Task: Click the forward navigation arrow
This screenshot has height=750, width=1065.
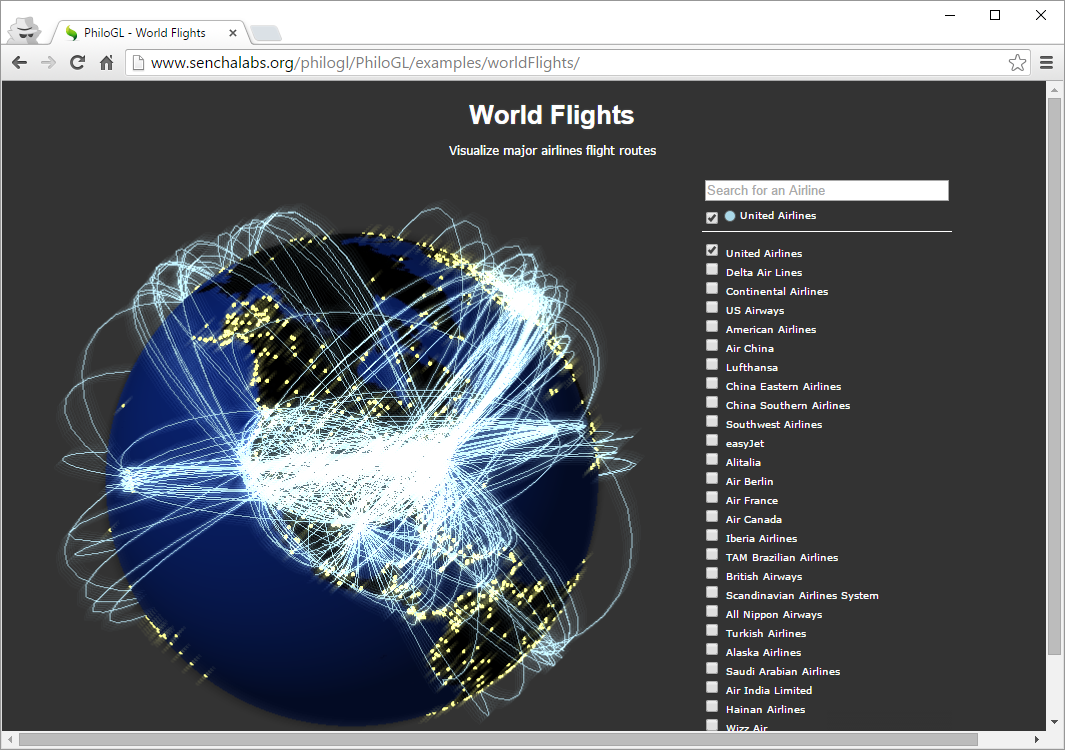Action: 48,62
